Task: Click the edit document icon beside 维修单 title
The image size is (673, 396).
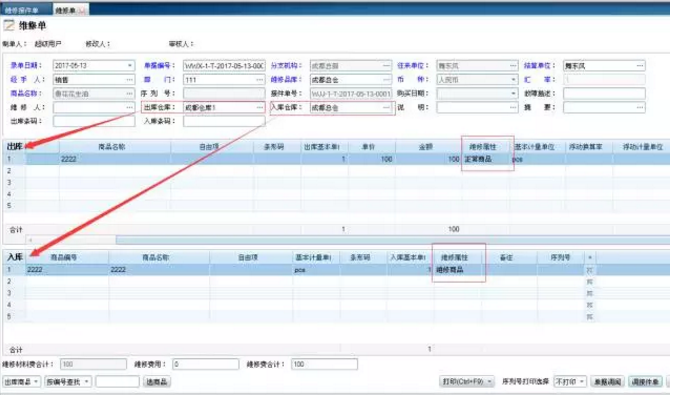Action: (x=9, y=26)
